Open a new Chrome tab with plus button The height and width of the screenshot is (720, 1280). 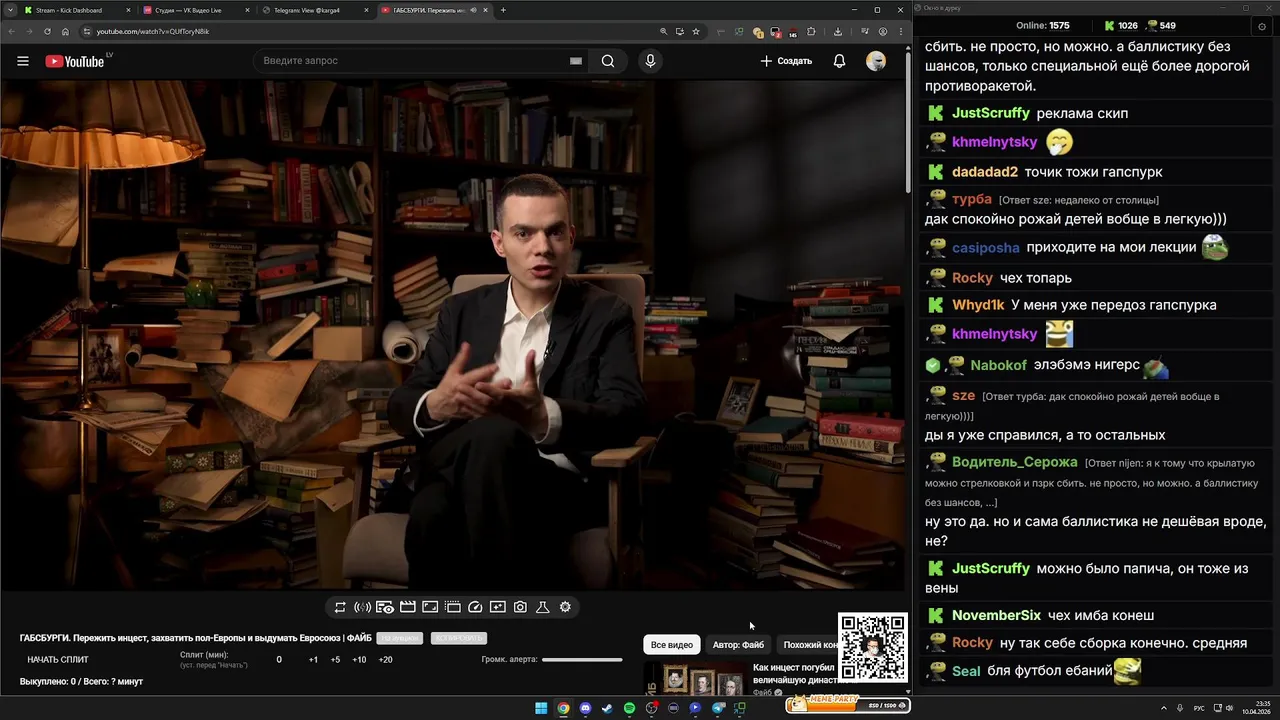click(x=503, y=10)
